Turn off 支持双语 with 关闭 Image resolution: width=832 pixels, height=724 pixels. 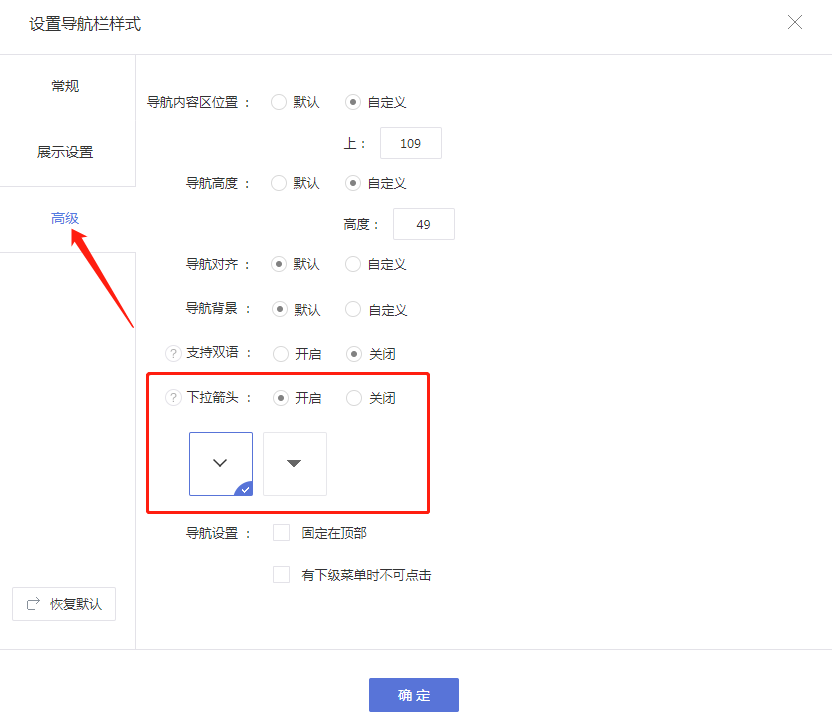[354, 354]
